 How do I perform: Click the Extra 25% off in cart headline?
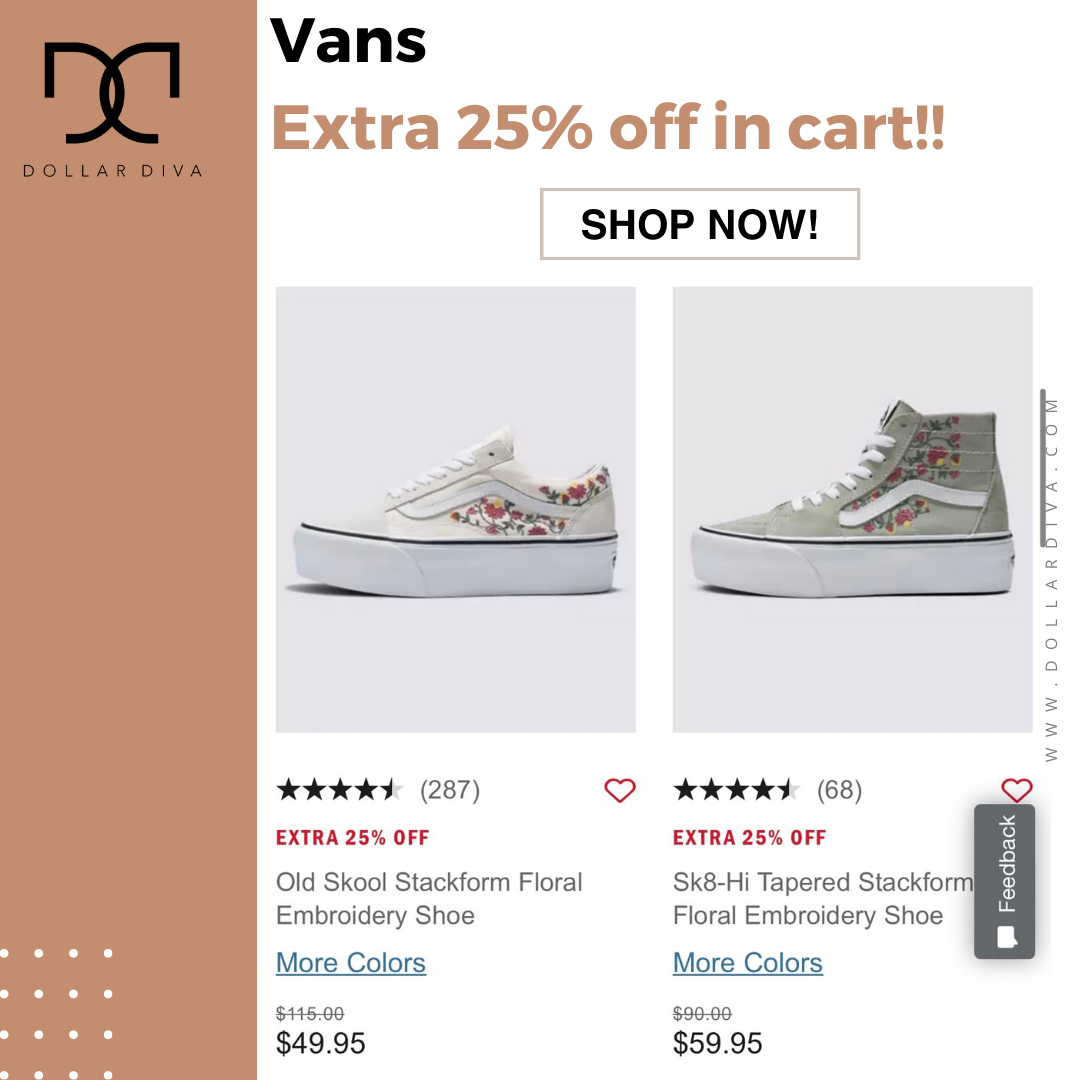click(608, 127)
